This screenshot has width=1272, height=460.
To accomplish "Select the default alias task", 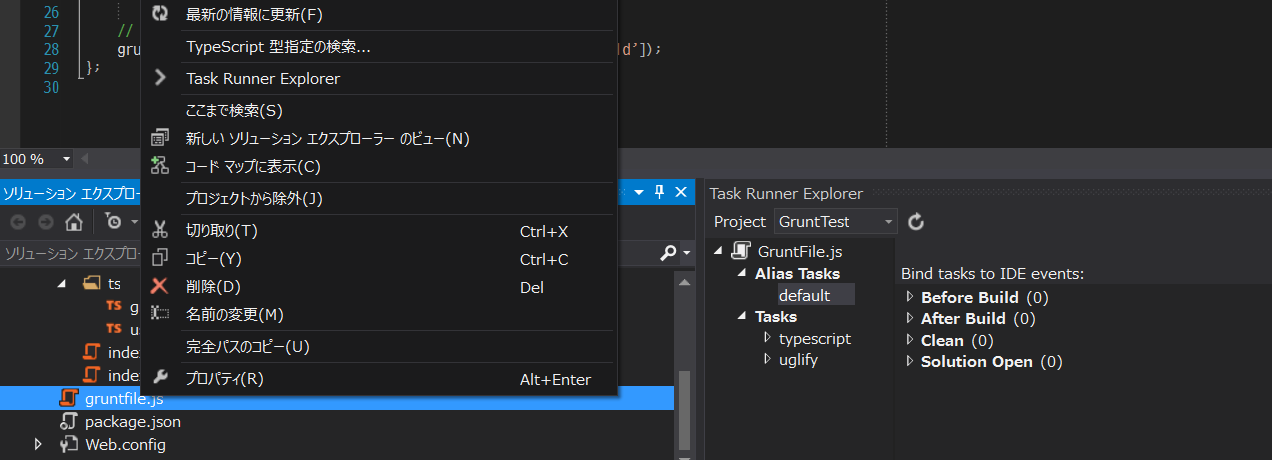I will point(804,295).
